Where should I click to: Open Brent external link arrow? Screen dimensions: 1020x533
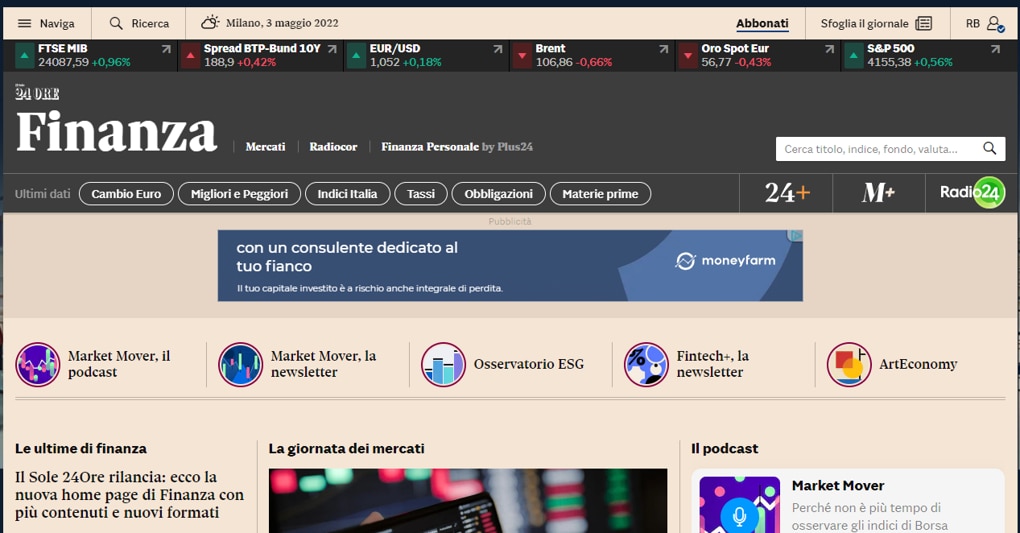(664, 49)
